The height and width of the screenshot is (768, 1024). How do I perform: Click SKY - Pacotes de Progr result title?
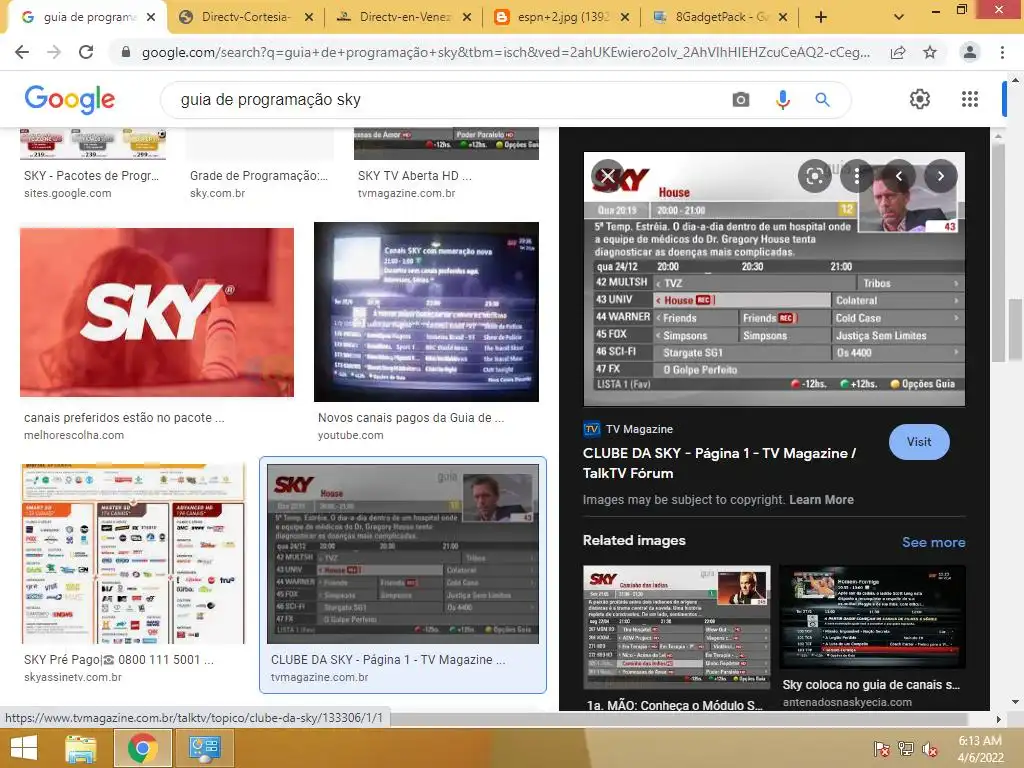tap(91, 176)
